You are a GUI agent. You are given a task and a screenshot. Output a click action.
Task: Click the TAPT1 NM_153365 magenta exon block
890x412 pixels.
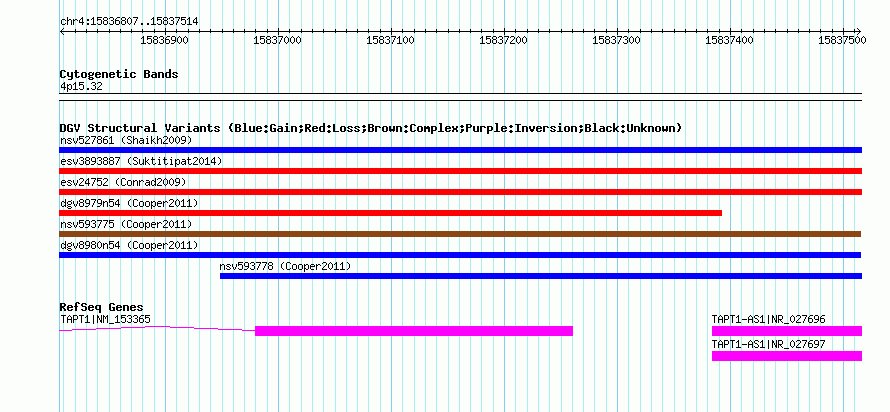pyautogui.click(x=414, y=331)
